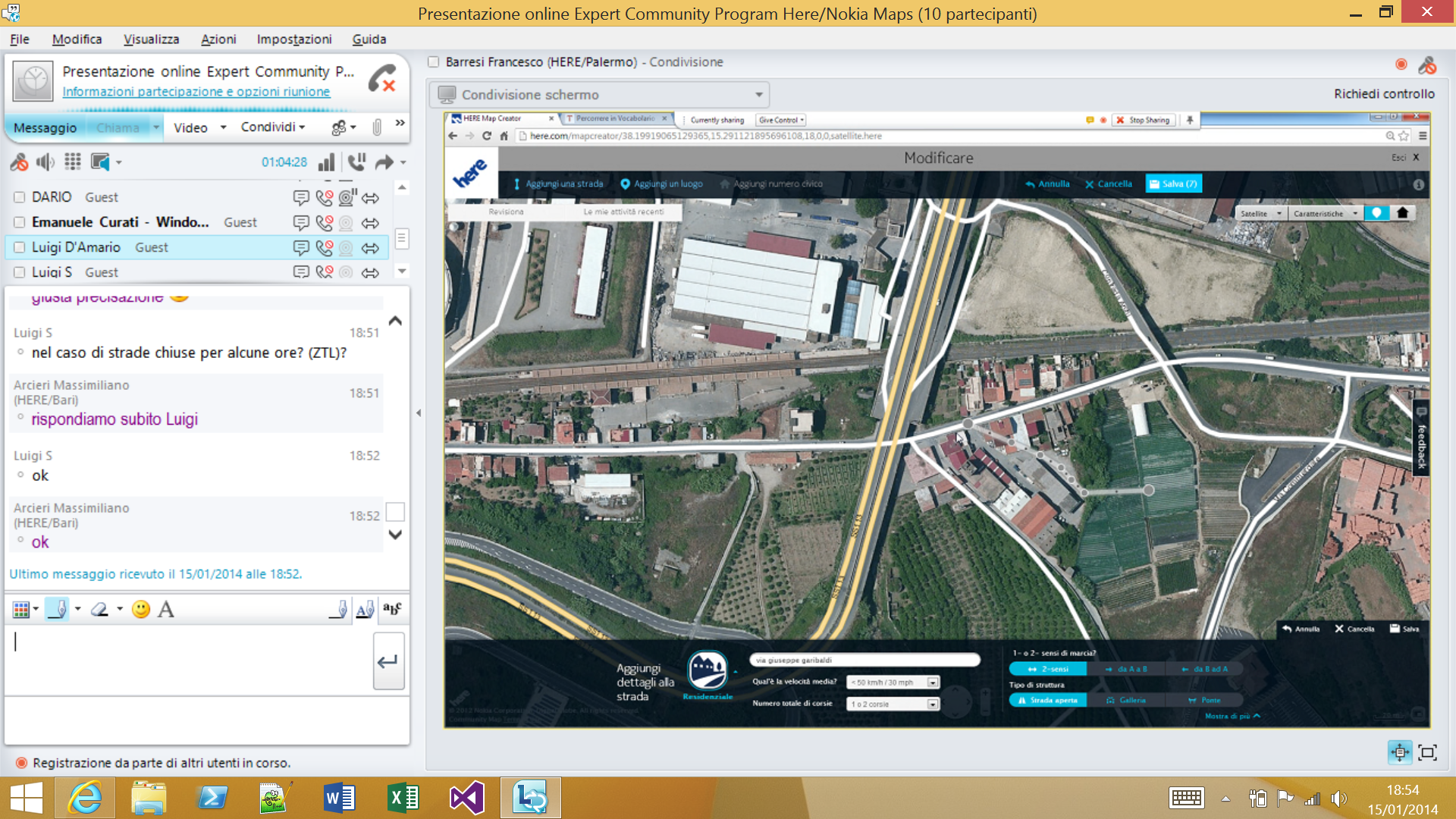Click the abc text input mode
The width and height of the screenshot is (1456, 819).
tap(392, 608)
